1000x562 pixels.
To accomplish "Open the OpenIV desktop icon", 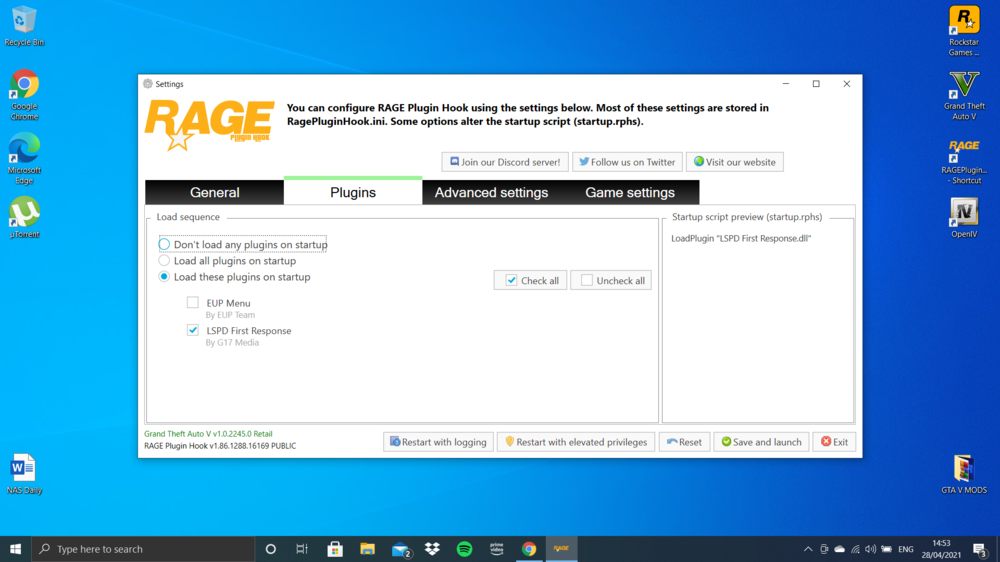I will coord(964,218).
